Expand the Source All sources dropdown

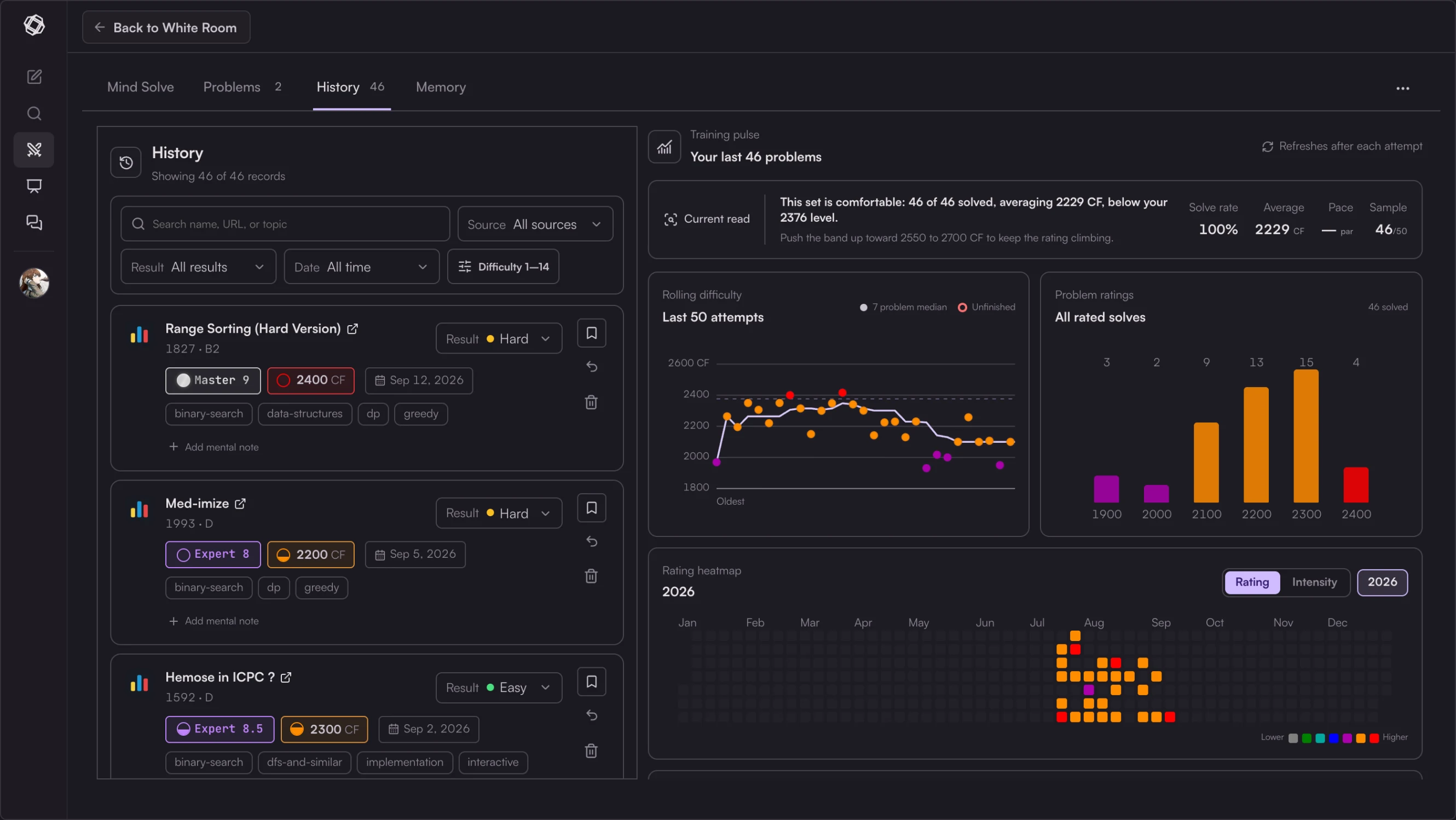click(535, 224)
